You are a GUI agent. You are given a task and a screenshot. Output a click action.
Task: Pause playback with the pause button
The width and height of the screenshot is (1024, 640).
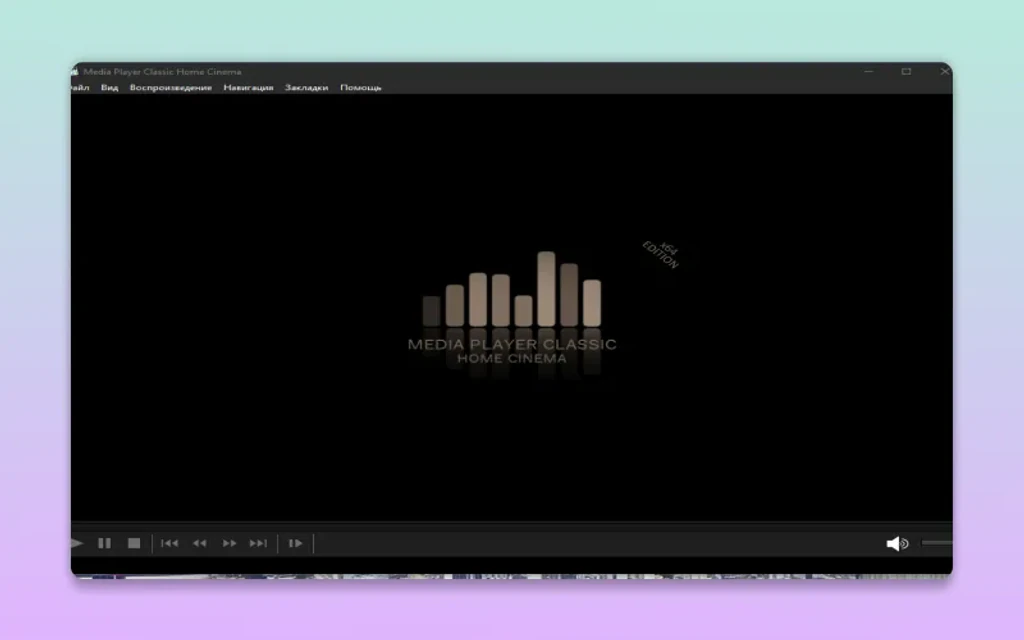(x=104, y=543)
